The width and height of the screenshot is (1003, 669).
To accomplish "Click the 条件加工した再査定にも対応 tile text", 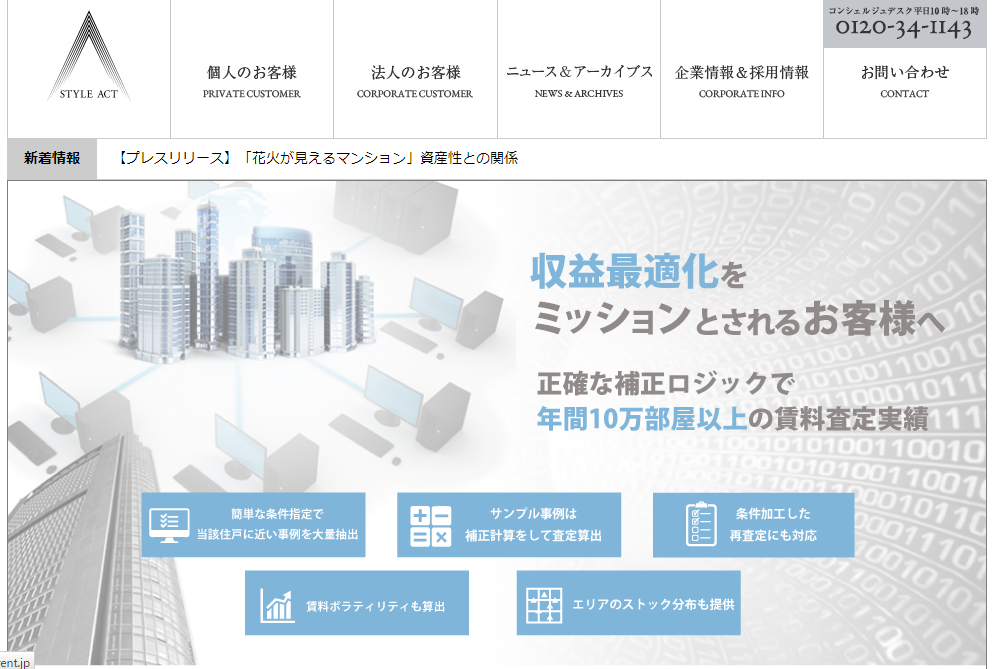I will click(773, 524).
